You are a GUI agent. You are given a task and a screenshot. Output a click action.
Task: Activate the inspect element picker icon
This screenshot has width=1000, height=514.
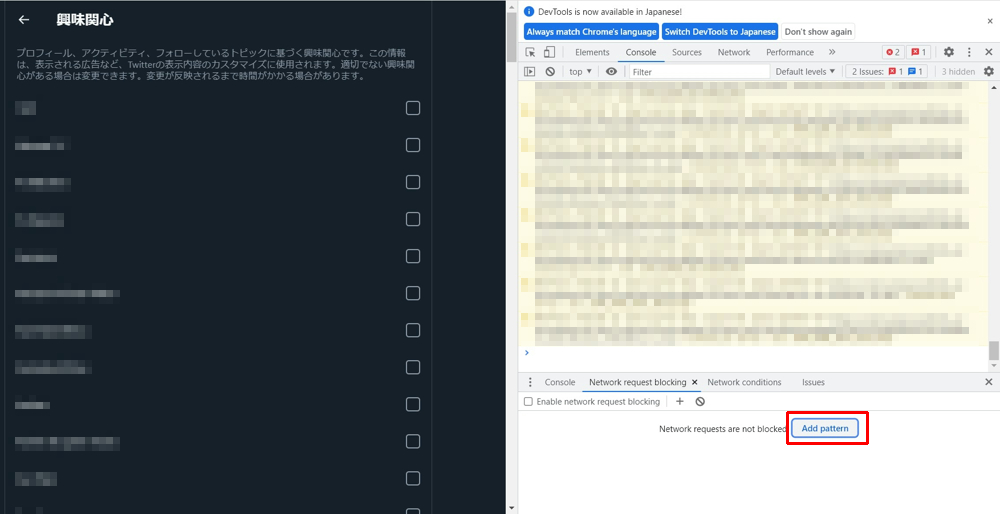click(x=530, y=52)
